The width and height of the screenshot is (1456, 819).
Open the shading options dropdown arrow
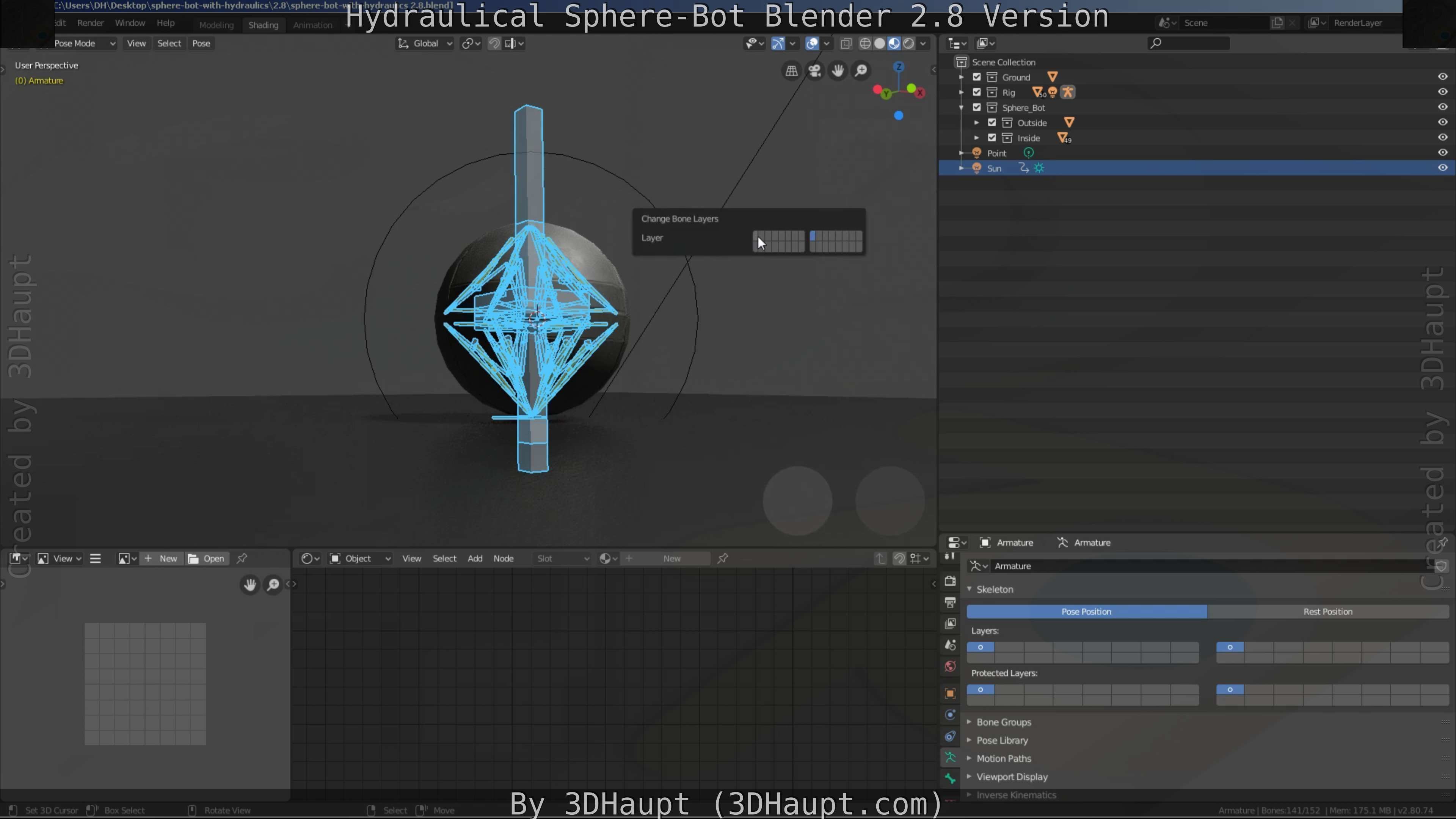click(924, 44)
